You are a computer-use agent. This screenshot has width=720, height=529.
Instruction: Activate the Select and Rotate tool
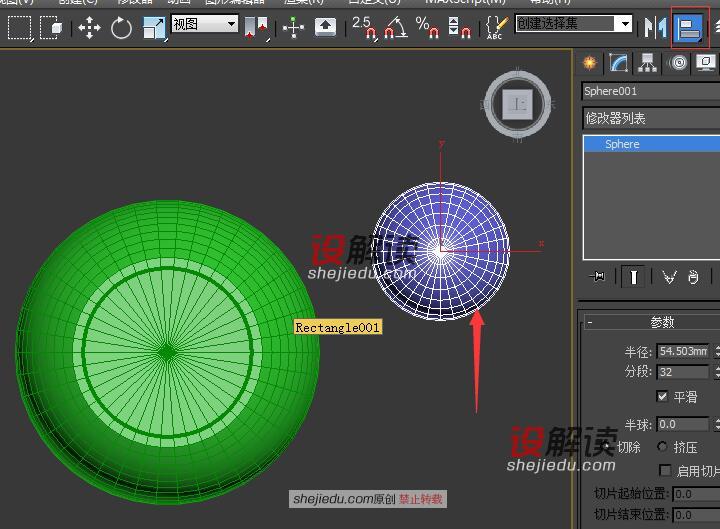coord(121,28)
